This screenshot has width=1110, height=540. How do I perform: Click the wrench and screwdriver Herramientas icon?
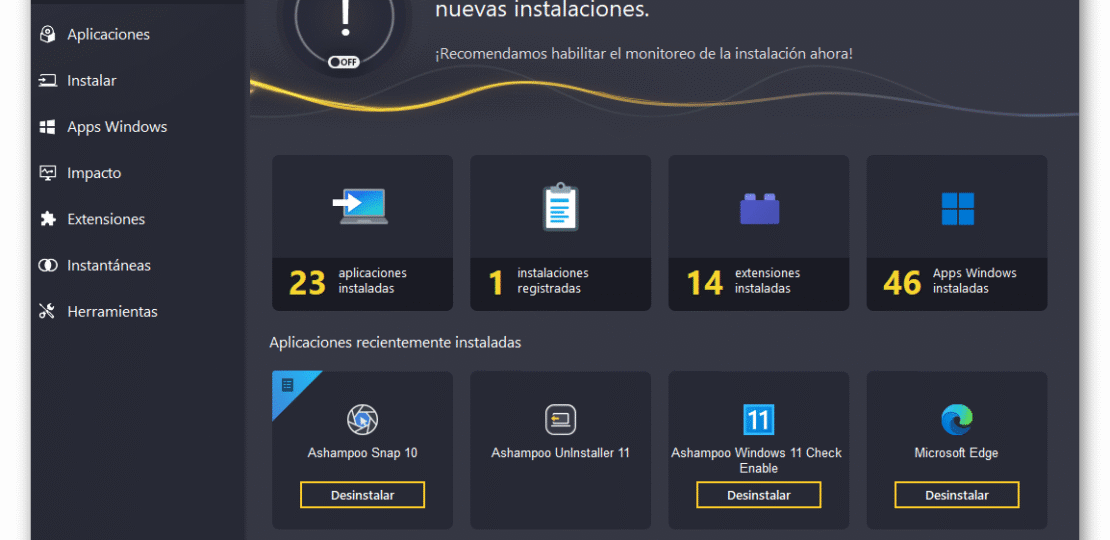tap(47, 311)
